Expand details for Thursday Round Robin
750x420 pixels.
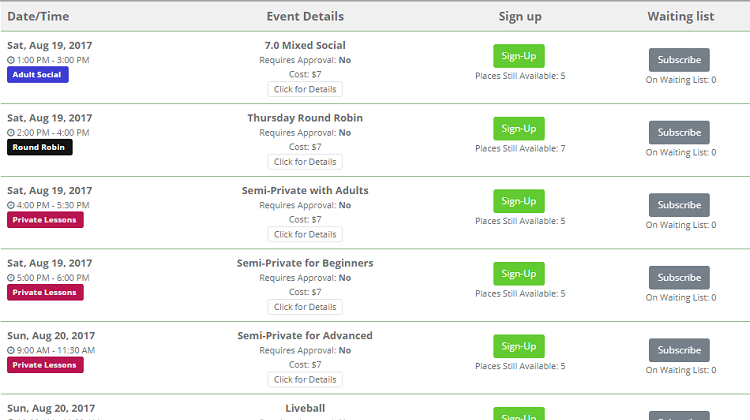click(305, 162)
